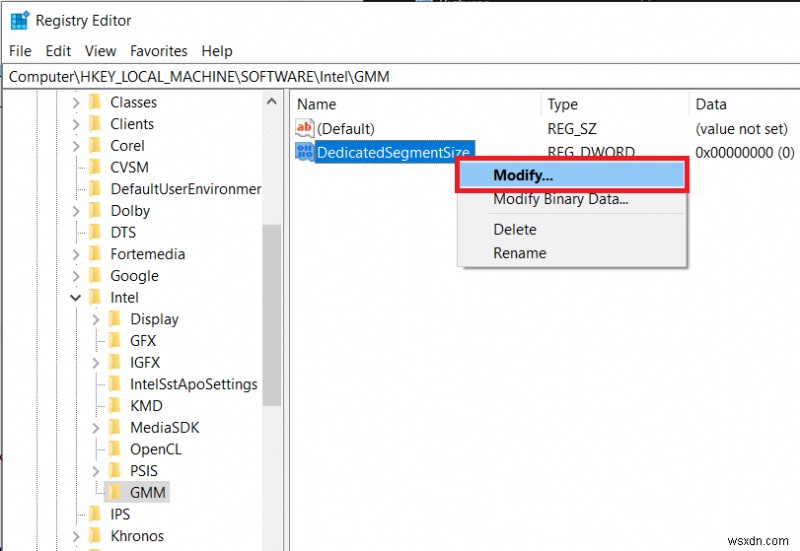The height and width of the screenshot is (551, 800).
Task: Choose Modify... from the context menu
Action: 572,175
